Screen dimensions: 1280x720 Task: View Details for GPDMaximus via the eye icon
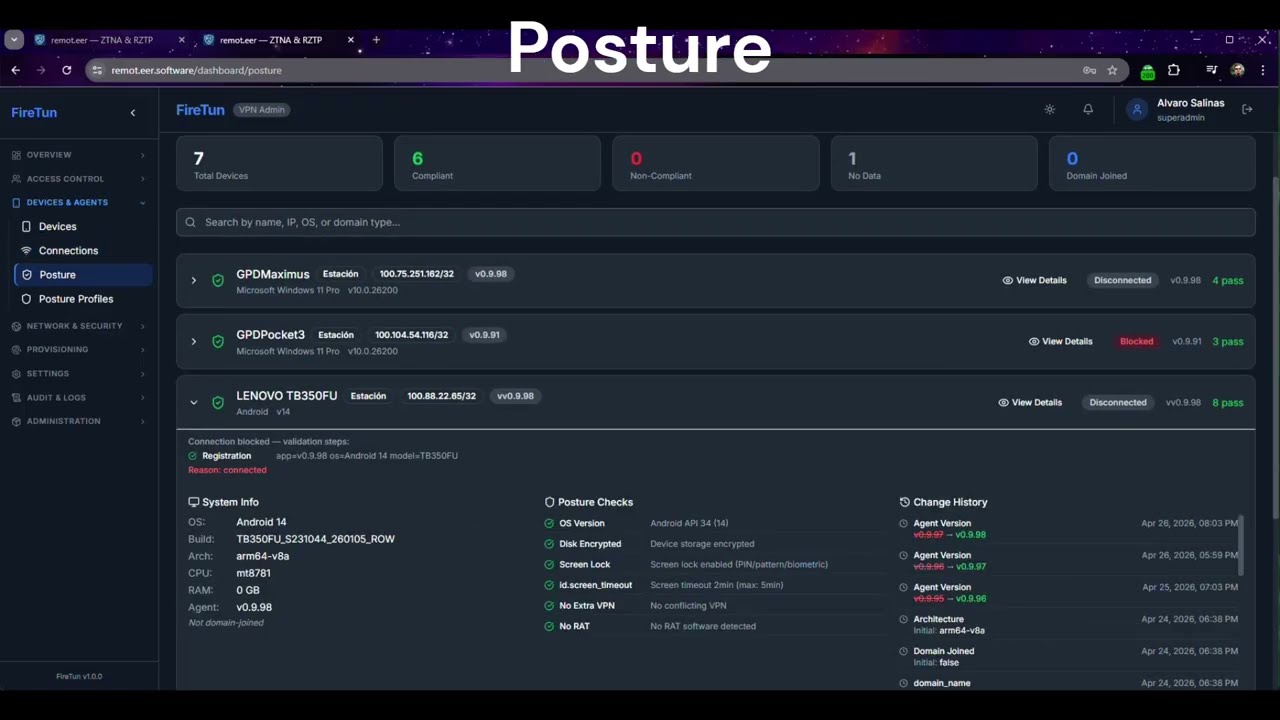coord(1008,281)
